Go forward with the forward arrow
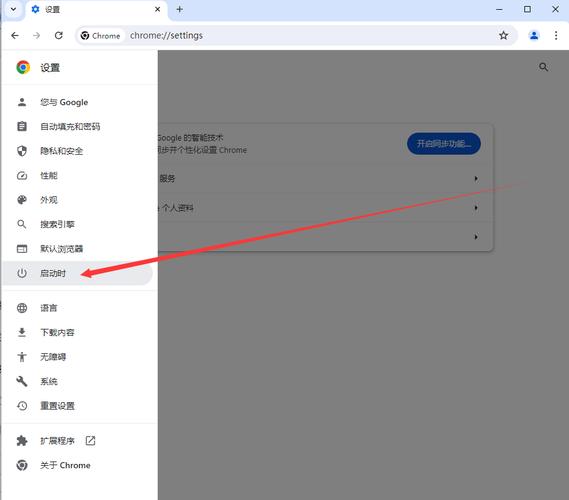569x500 pixels. [x=36, y=36]
